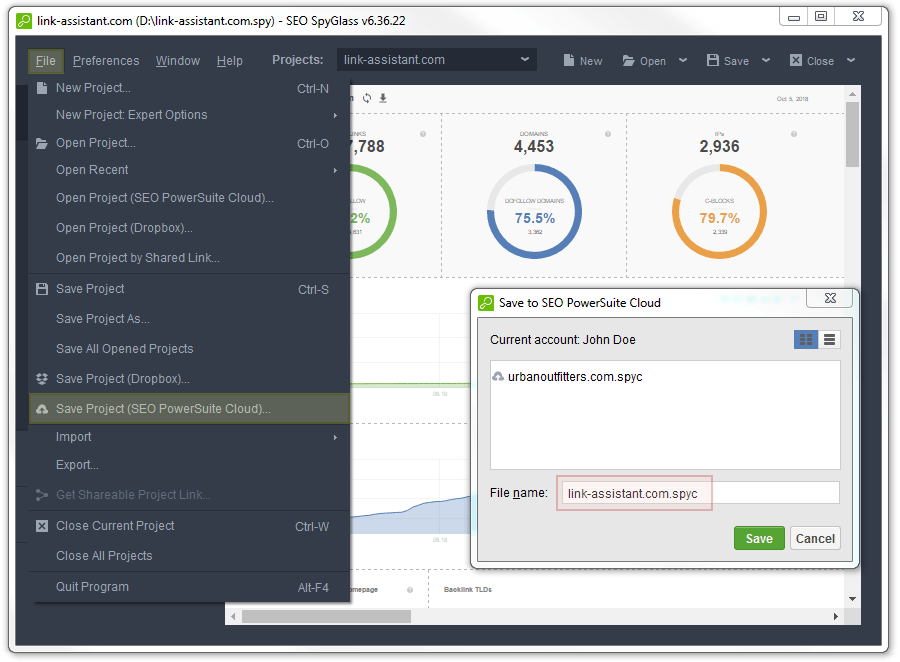
Task: Click the horizontal scrollbar left arrow
Action: point(233,617)
